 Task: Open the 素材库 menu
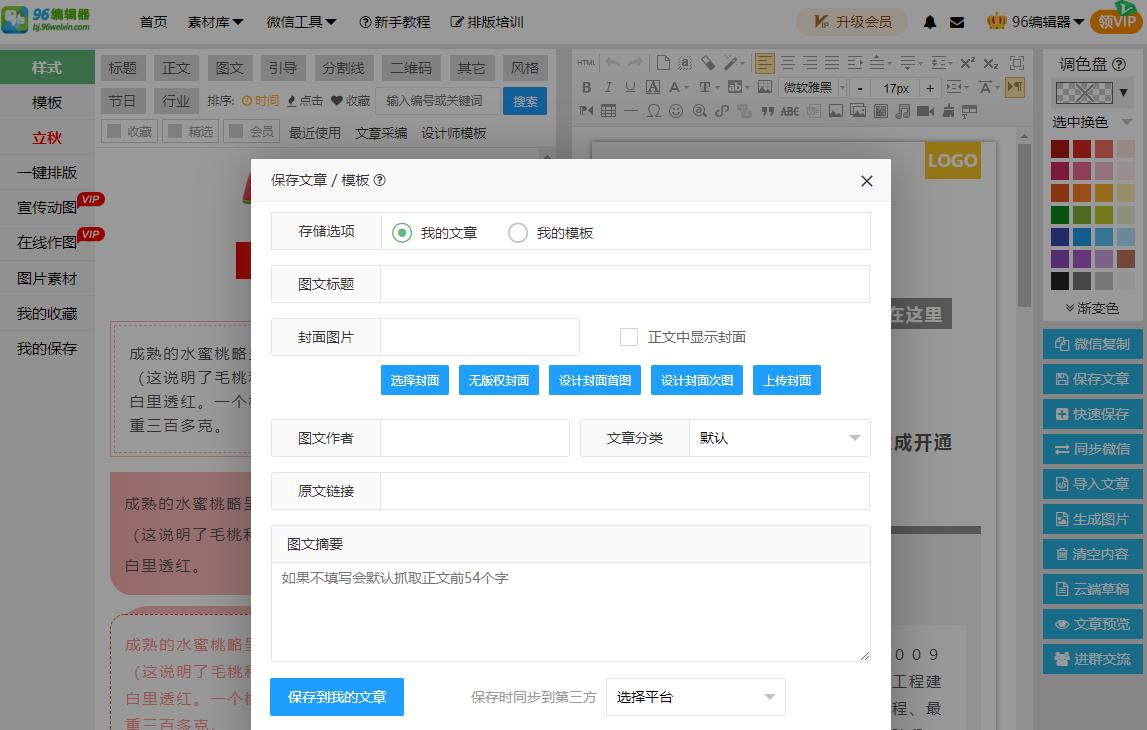[x=213, y=21]
